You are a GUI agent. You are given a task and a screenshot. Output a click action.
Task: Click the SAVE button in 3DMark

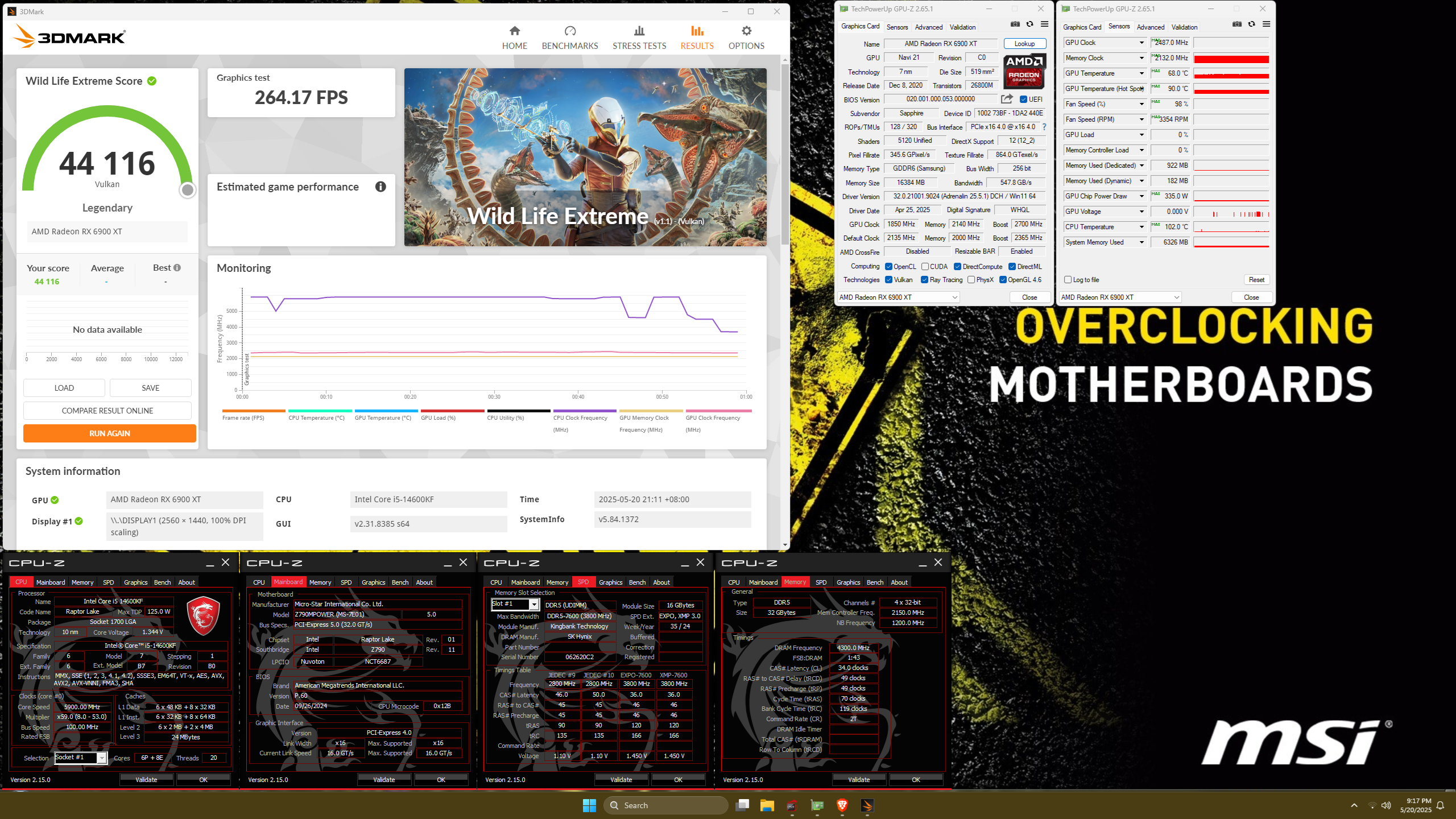pos(150,388)
